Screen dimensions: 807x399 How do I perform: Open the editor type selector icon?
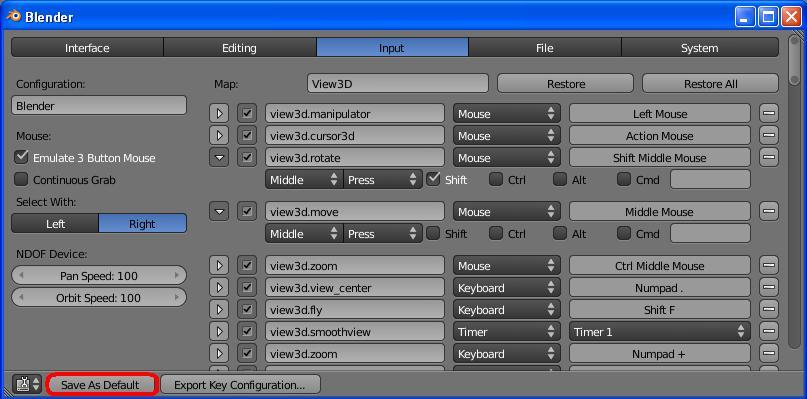tap(27, 384)
